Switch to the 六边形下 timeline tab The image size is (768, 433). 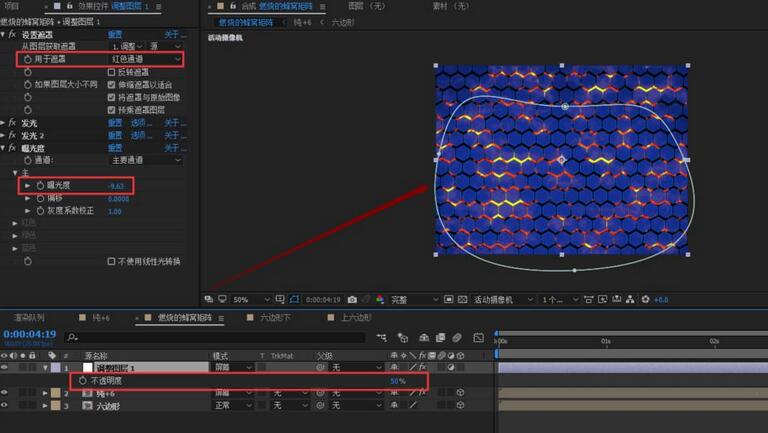click(276, 317)
